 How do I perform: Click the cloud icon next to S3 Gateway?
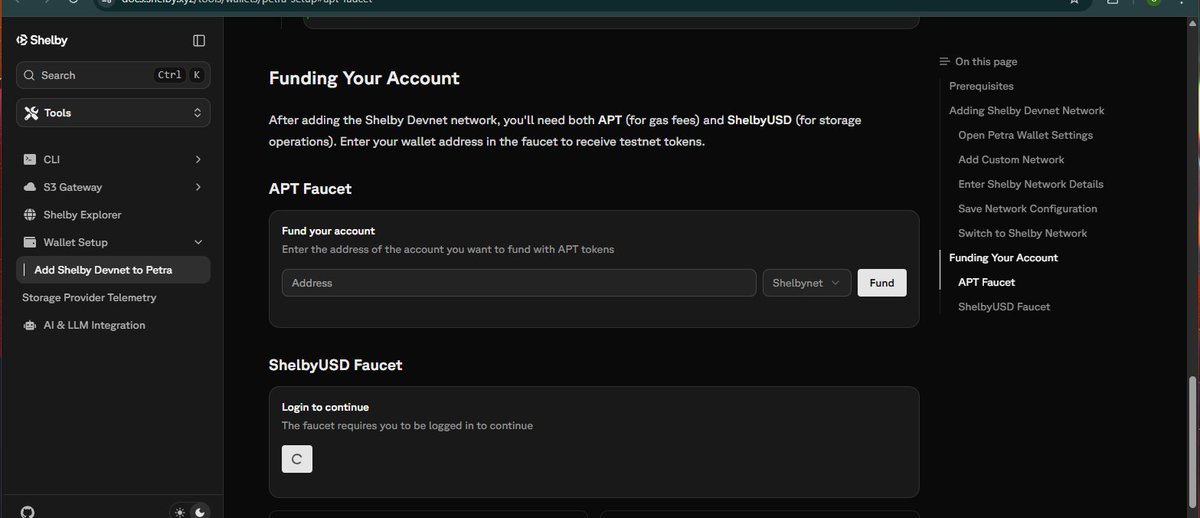click(30, 187)
